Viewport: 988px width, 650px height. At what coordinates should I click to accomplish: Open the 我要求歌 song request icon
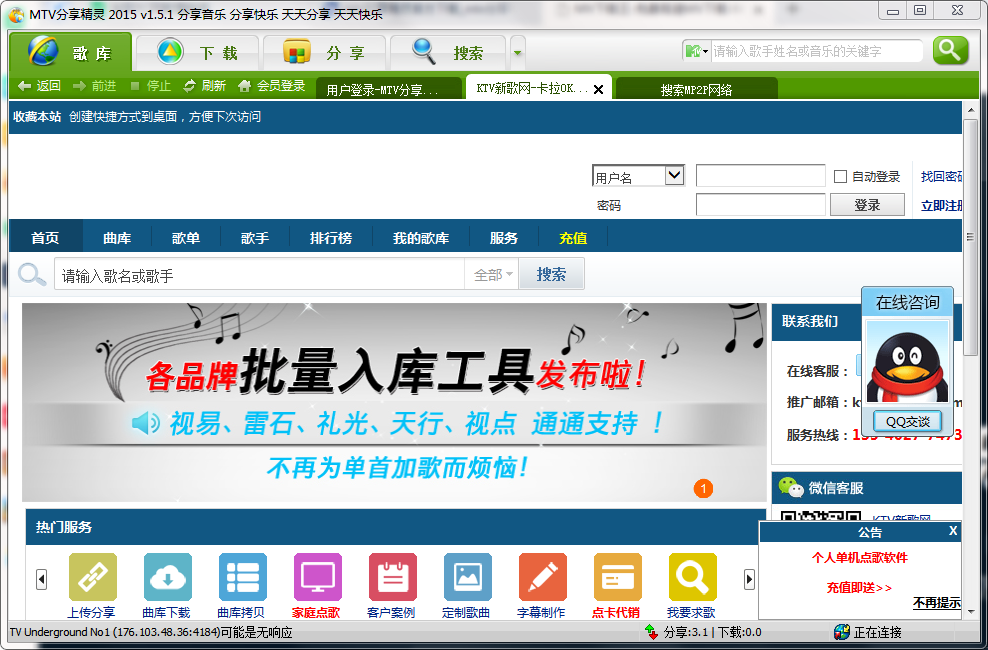(x=692, y=578)
